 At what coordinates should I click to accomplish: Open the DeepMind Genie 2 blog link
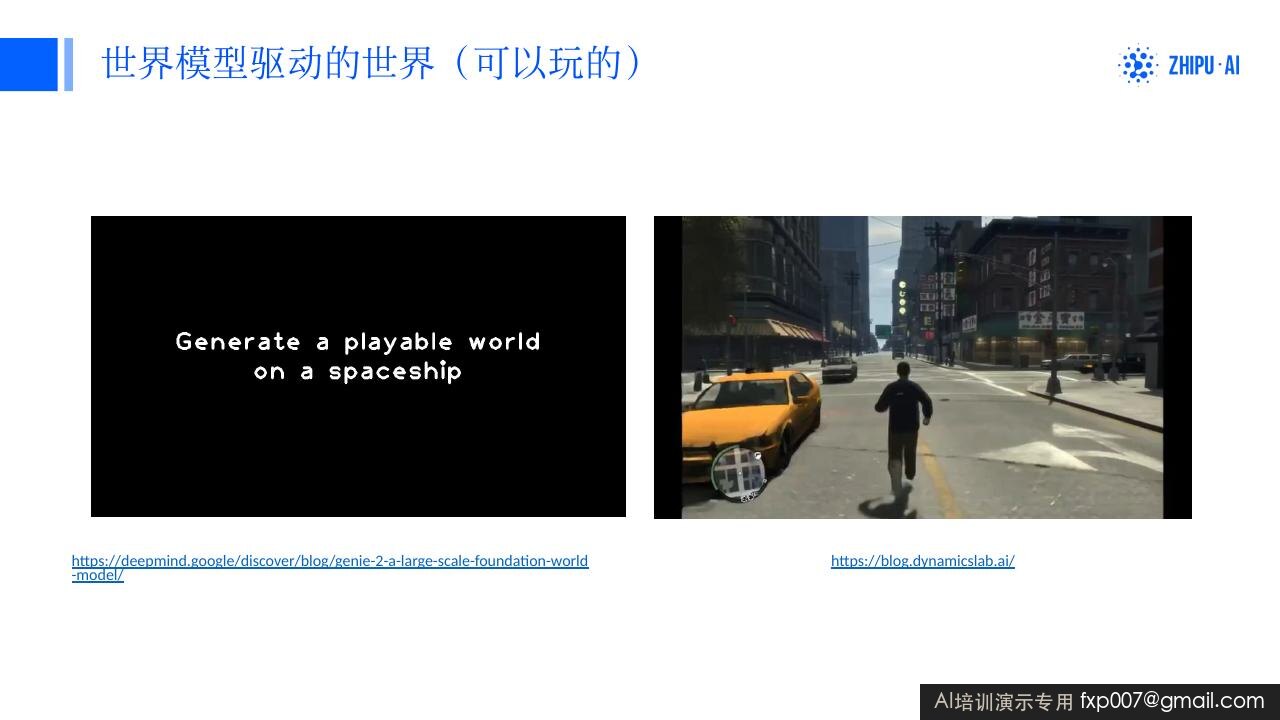330,567
